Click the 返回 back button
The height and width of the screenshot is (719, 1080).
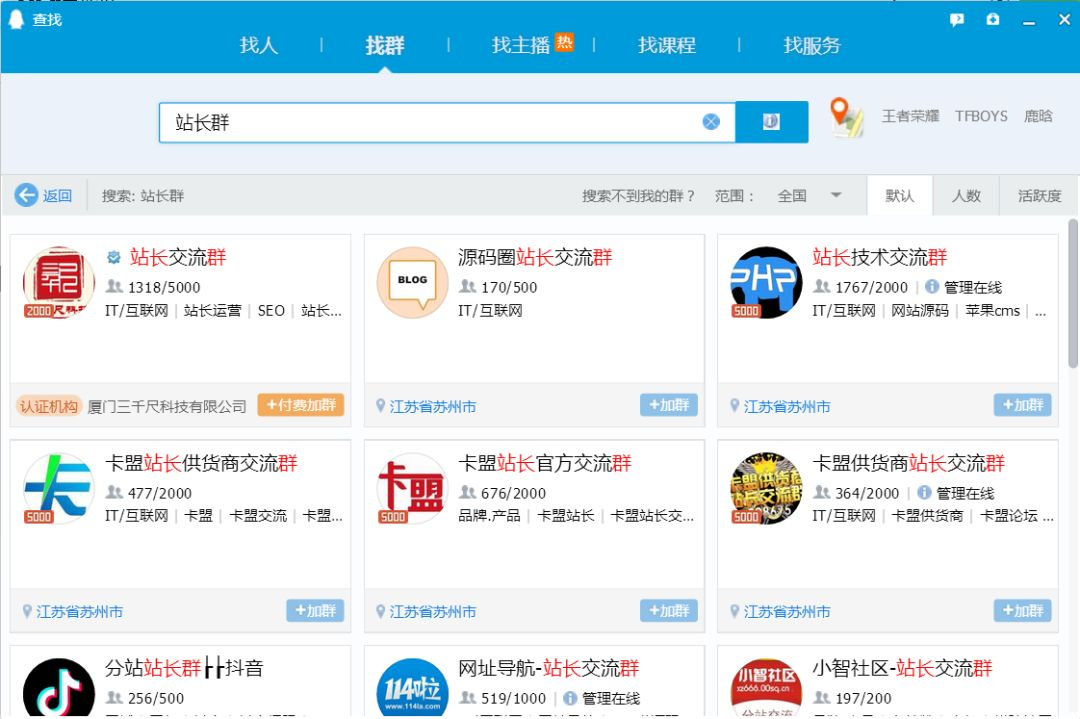point(42,196)
